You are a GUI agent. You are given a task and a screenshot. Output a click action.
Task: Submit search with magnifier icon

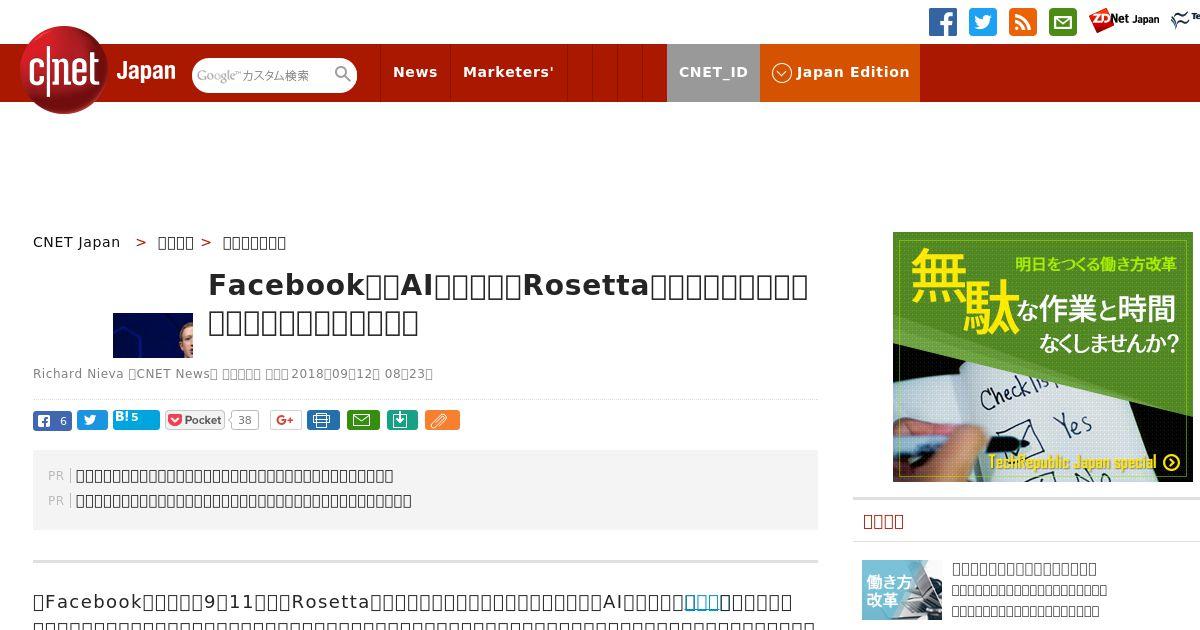[x=343, y=74]
